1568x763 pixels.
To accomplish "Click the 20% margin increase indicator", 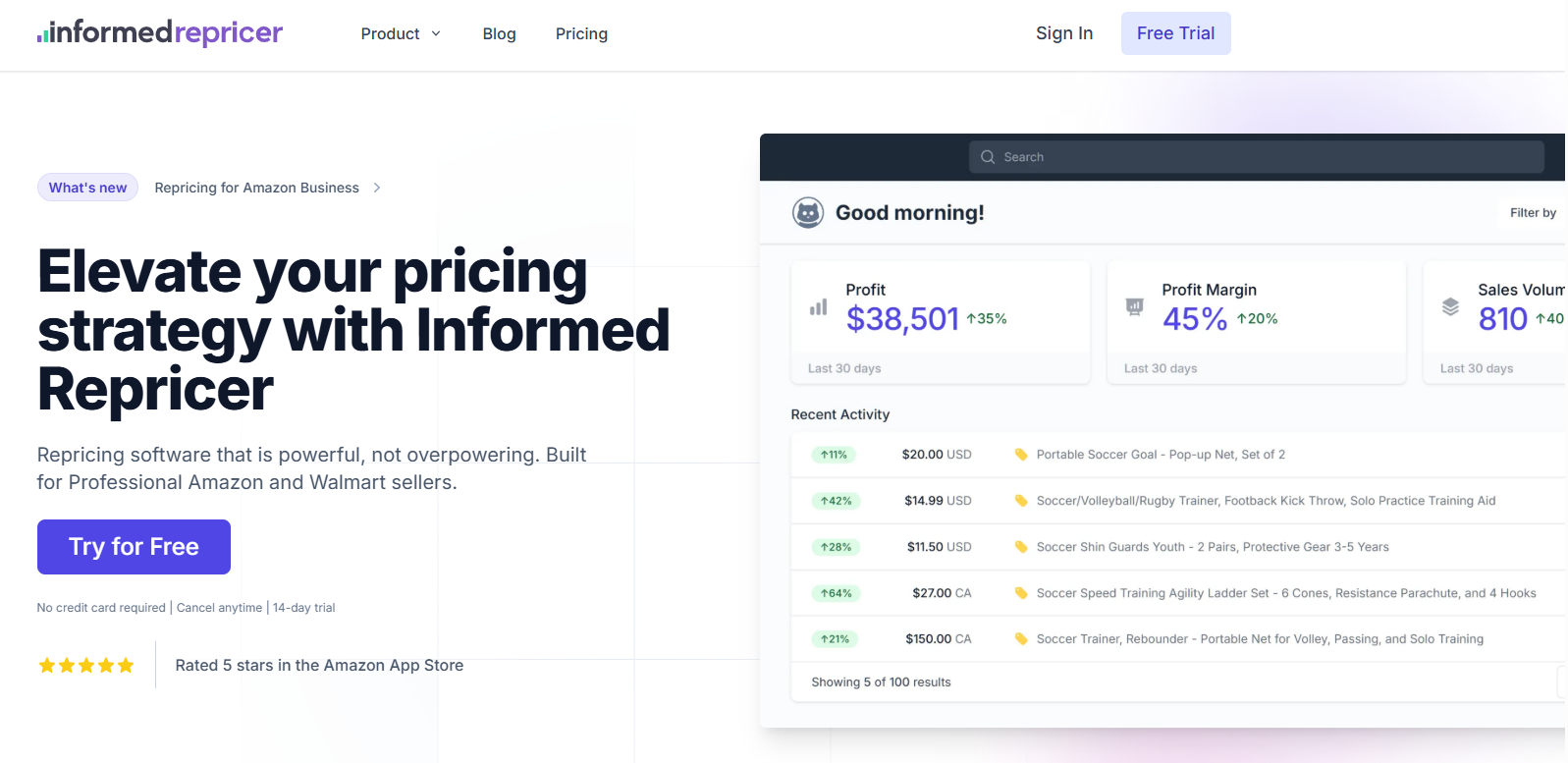I will click(x=1258, y=318).
